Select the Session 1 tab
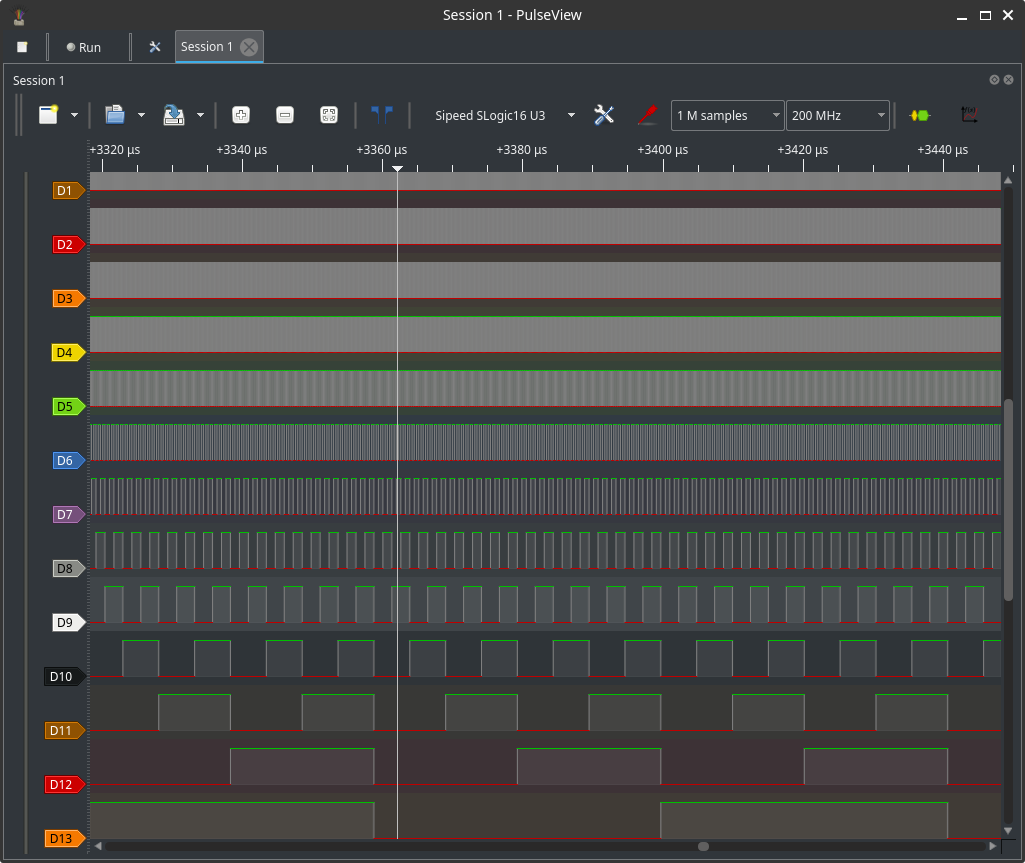Viewport: 1025px width, 863px height. click(207, 47)
